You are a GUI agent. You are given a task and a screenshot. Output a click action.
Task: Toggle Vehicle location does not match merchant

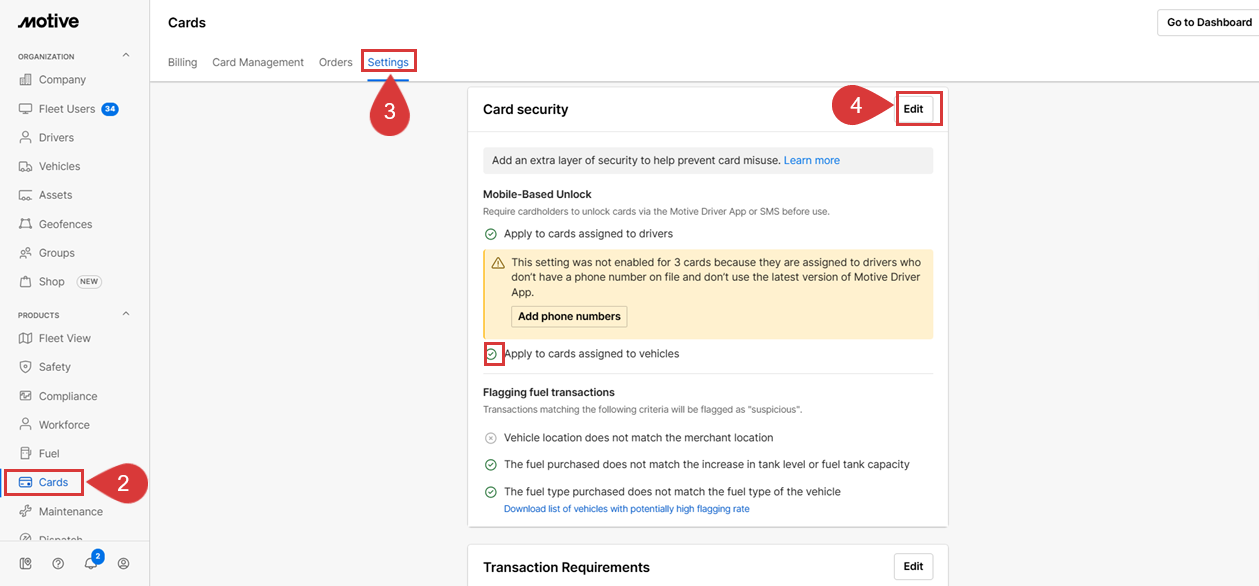[491, 438]
